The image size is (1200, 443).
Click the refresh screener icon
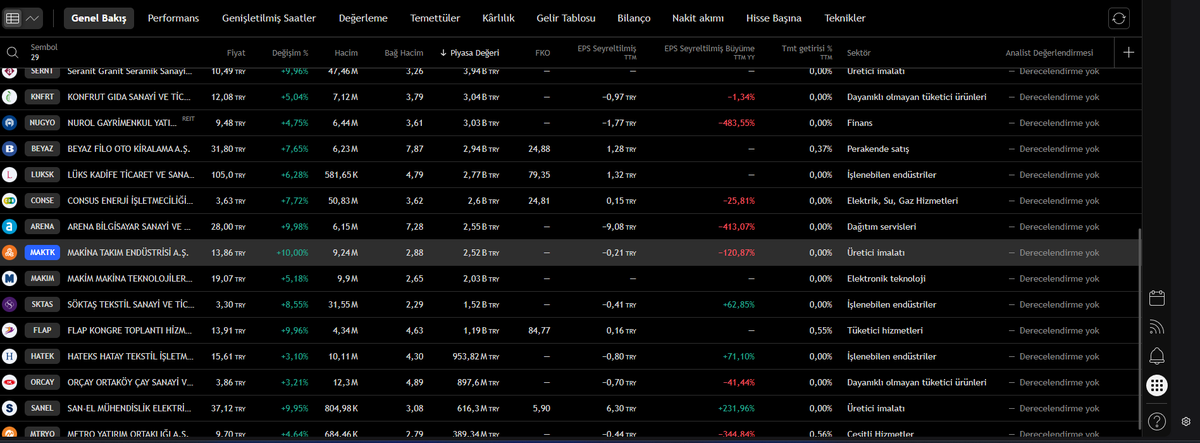coord(1119,18)
